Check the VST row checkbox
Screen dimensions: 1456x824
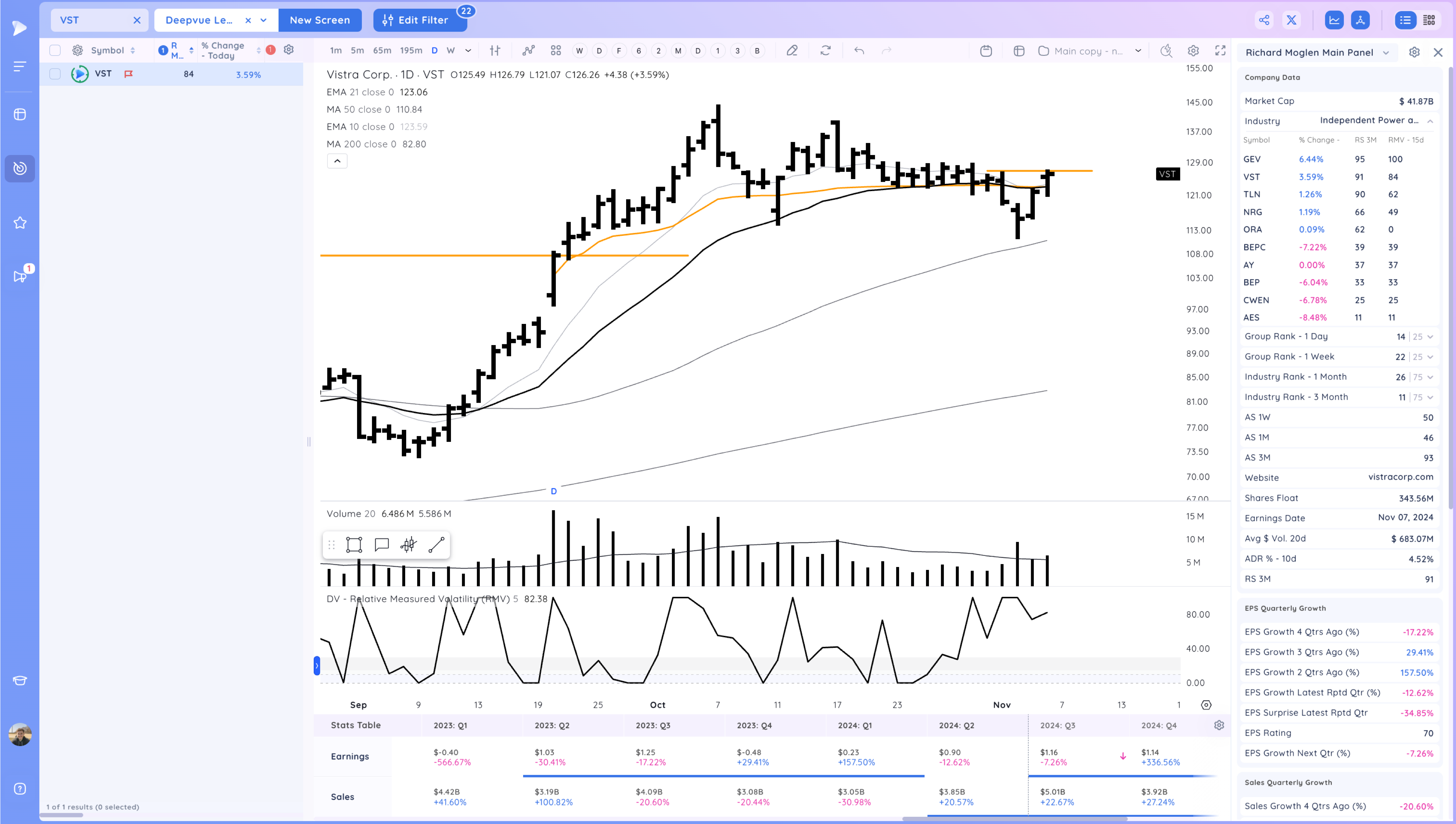coord(55,74)
